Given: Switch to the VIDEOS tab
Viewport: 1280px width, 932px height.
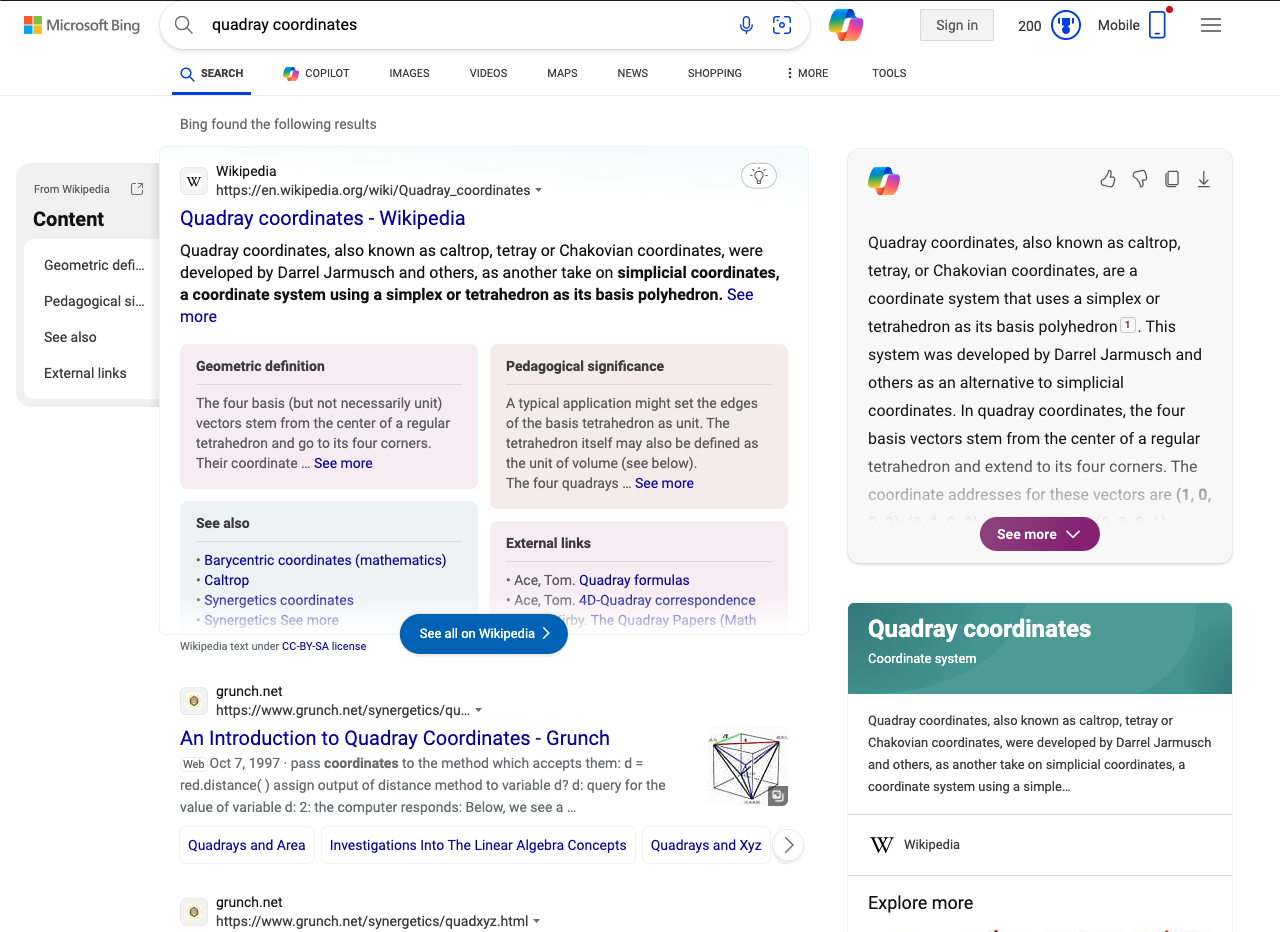Looking at the screenshot, I should point(488,73).
